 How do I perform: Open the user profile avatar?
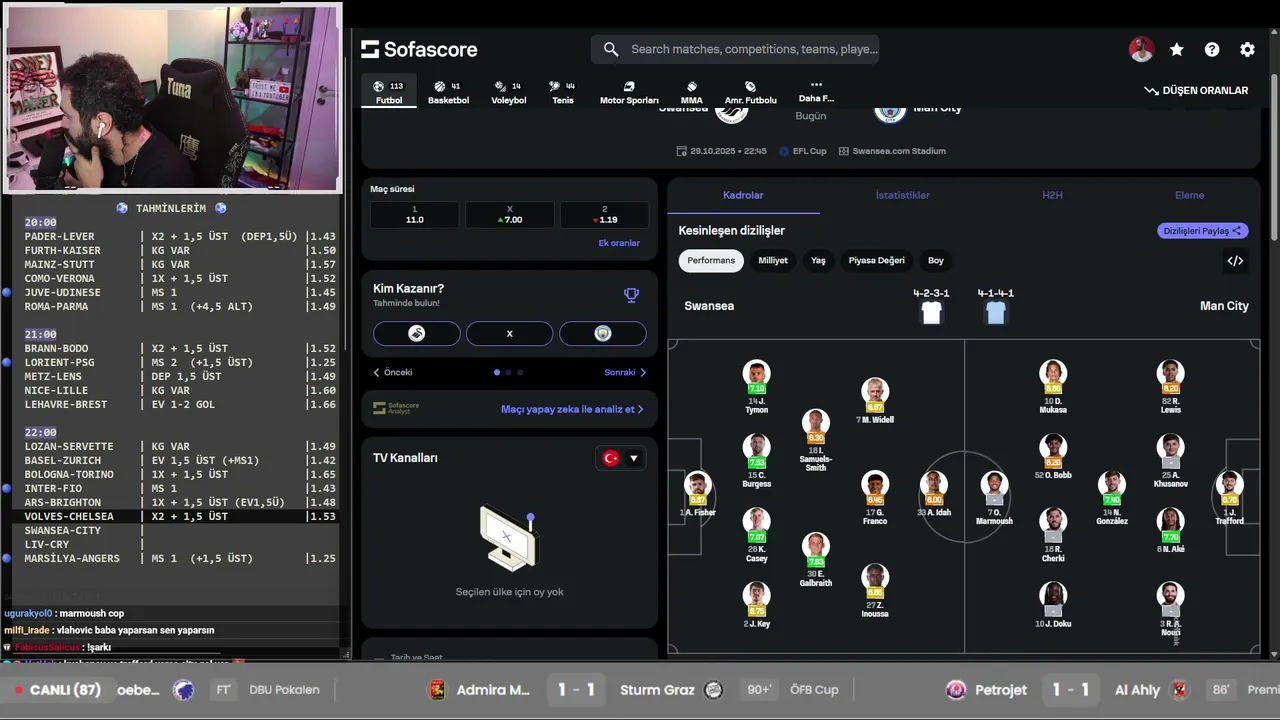point(1141,49)
